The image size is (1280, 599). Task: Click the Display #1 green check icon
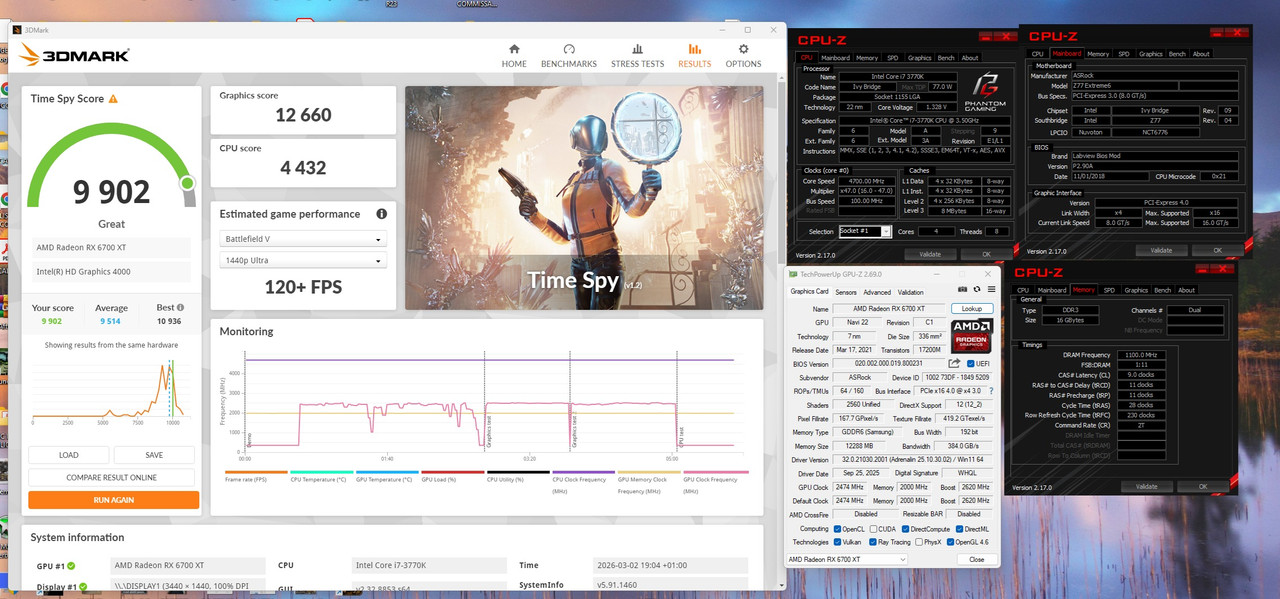(x=84, y=587)
